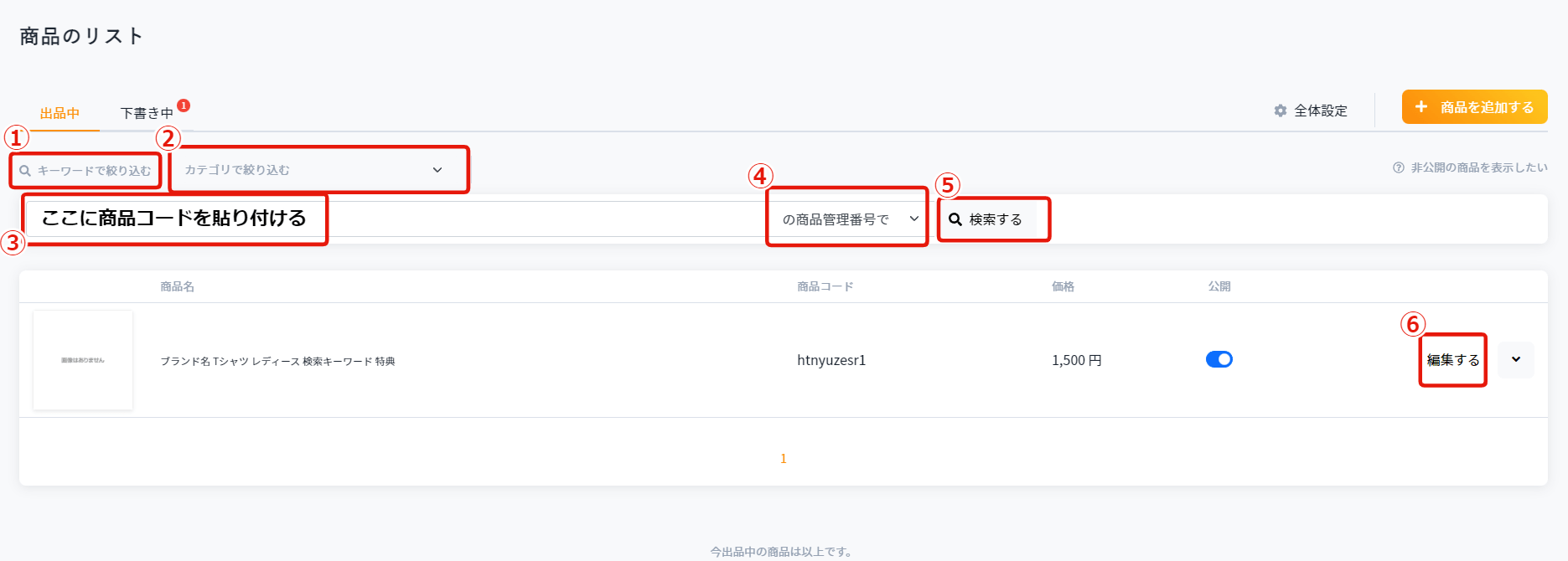The width and height of the screenshot is (1568, 561).
Task: Toggle the 公開 switch for the product
Action: pos(1219,359)
